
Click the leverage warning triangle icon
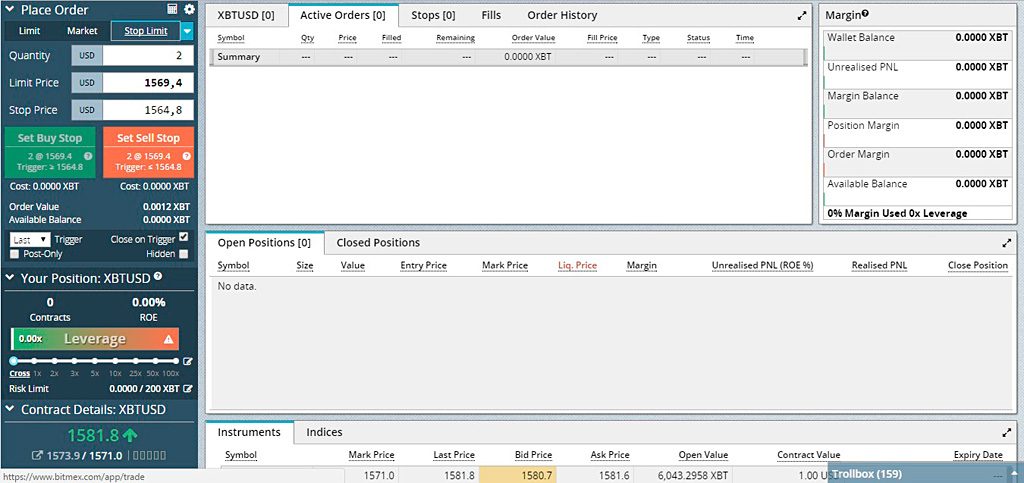[168, 339]
